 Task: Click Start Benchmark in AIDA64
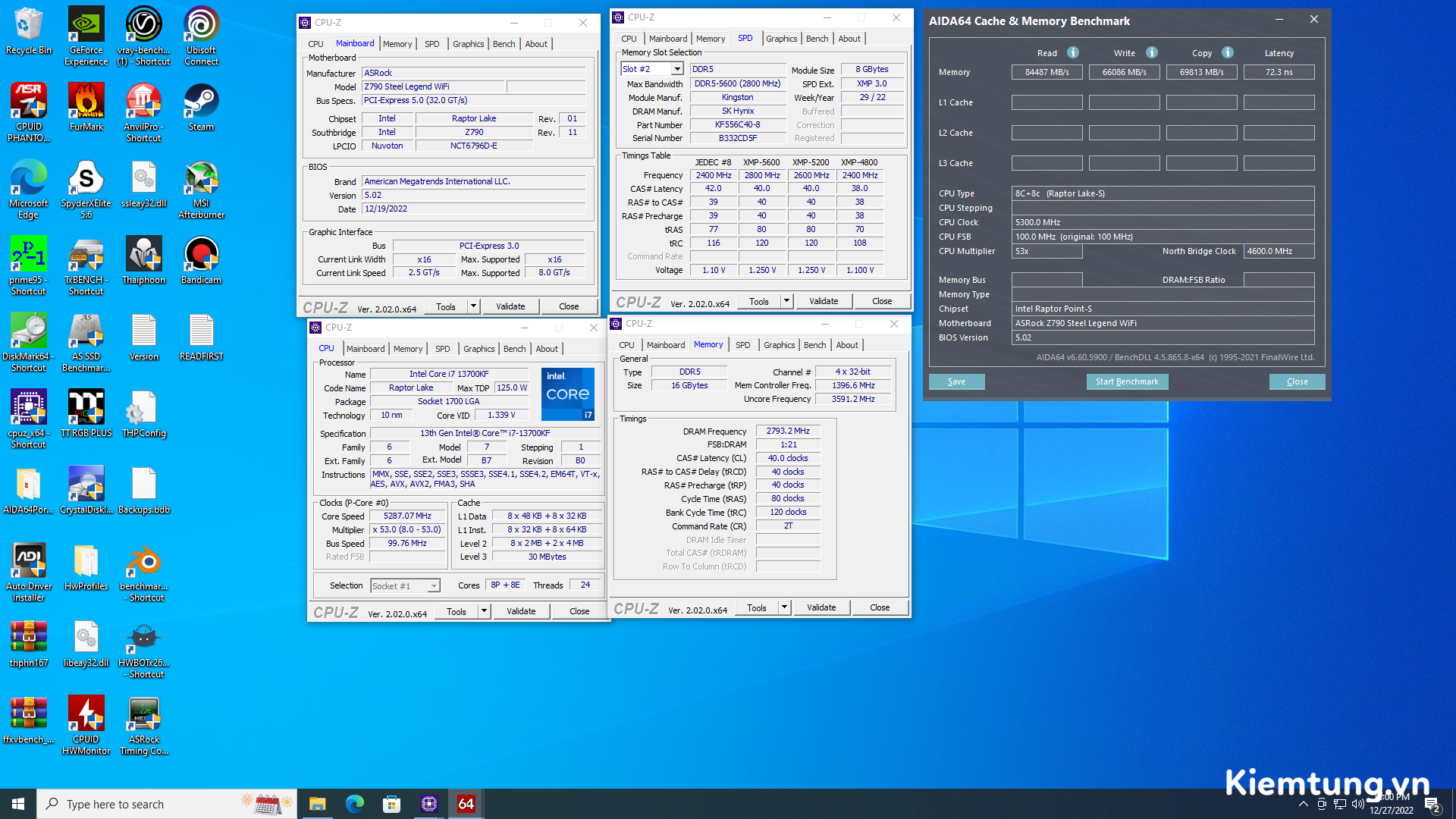tap(1127, 381)
